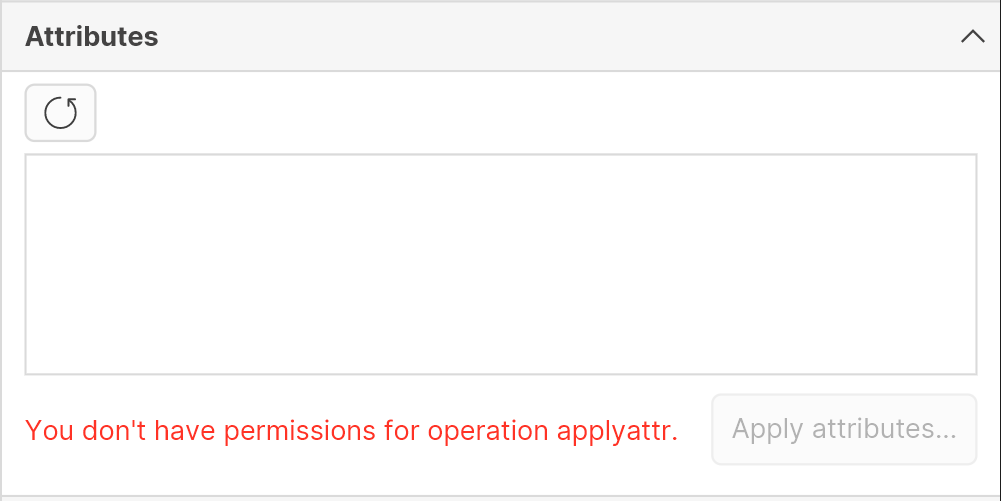Click the refresh attributes icon
The image size is (1001, 501).
coord(61,113)
